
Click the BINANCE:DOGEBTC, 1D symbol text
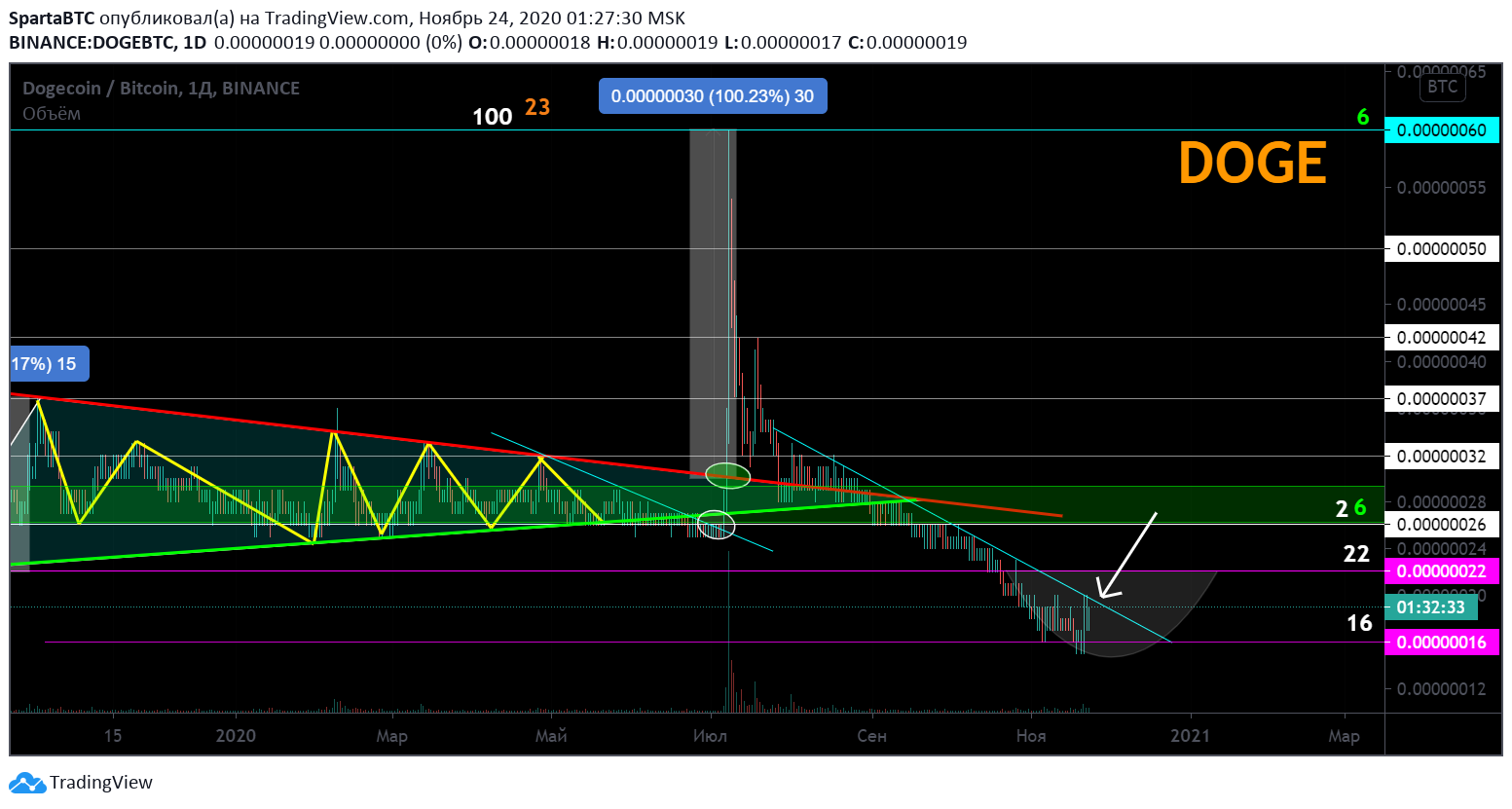pyautogui.click(x=107, y=43)
